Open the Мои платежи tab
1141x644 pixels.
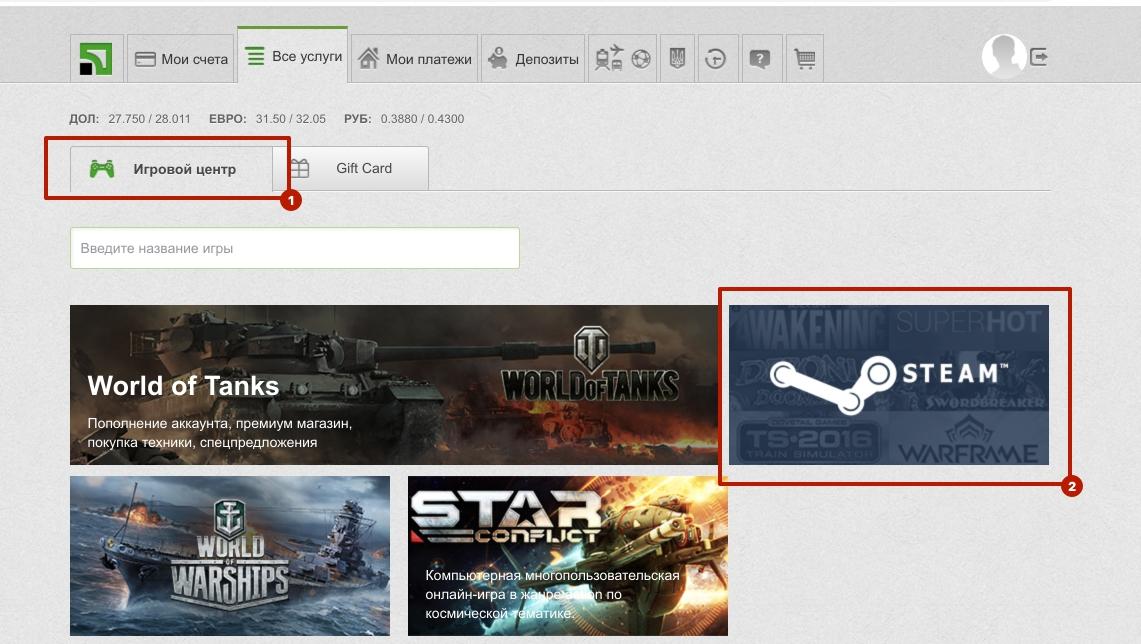click(x=415, y=59)
